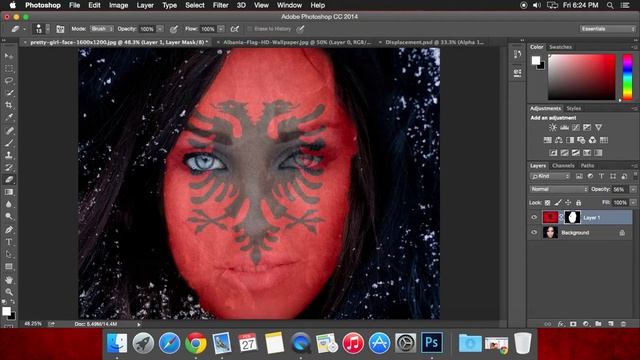Switch to the Channels tab
Screen dimensions: 640x360
[x=563, y=166]
